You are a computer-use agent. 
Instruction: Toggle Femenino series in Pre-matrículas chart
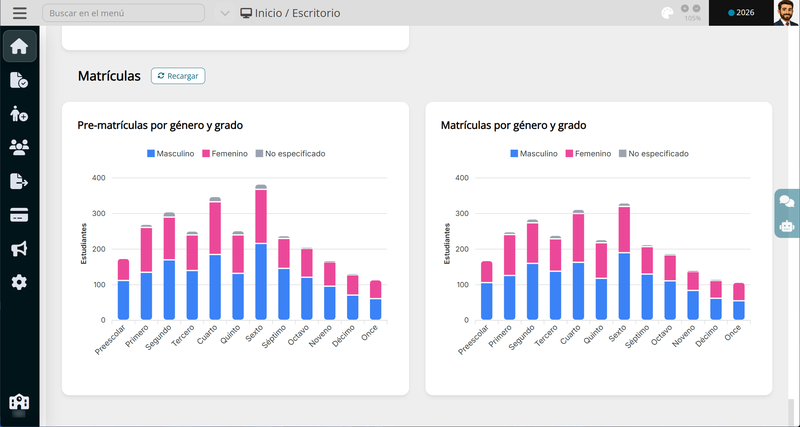point(225,154)
